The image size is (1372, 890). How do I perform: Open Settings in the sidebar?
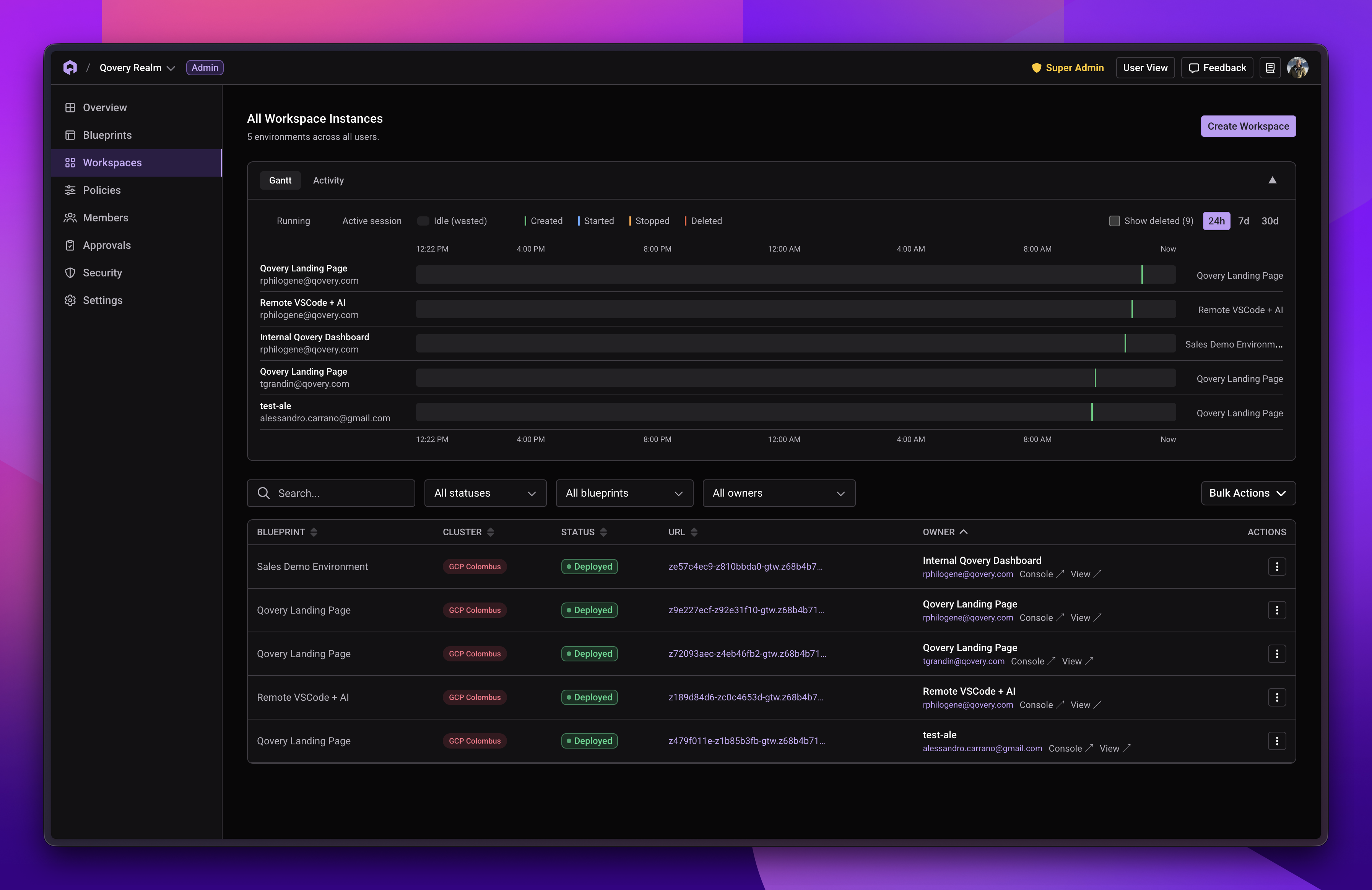pos(137,300)
